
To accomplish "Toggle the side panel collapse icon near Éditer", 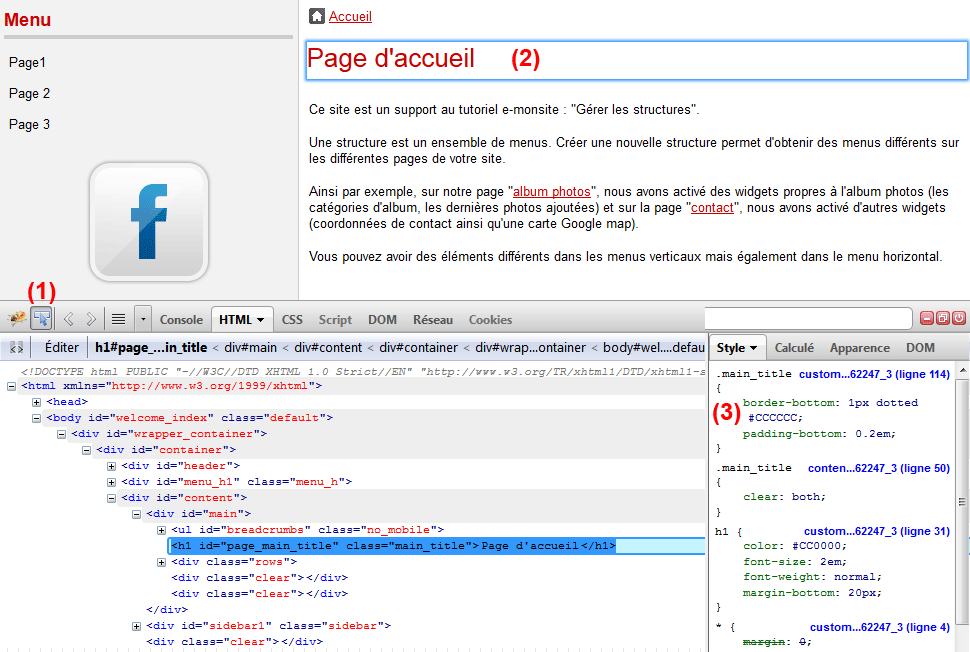I will (17, 348).
